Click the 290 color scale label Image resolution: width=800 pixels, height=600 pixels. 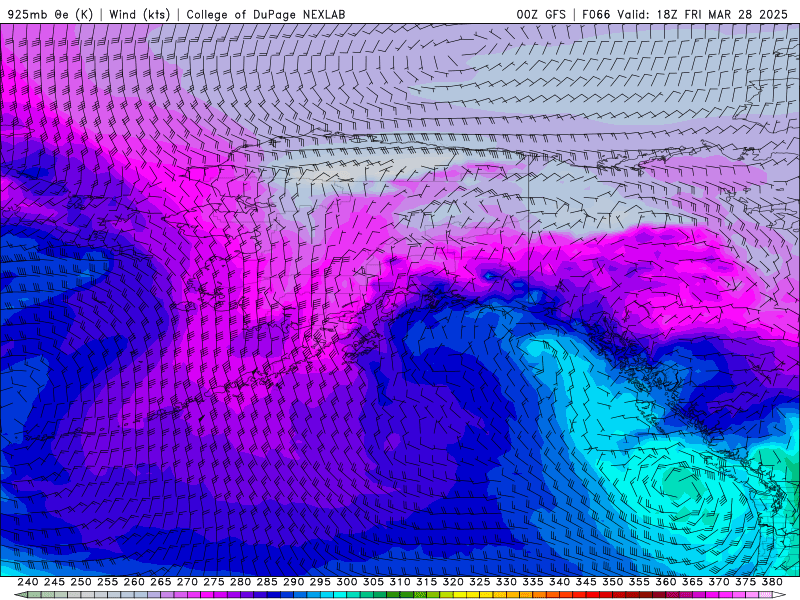[293, 582]
